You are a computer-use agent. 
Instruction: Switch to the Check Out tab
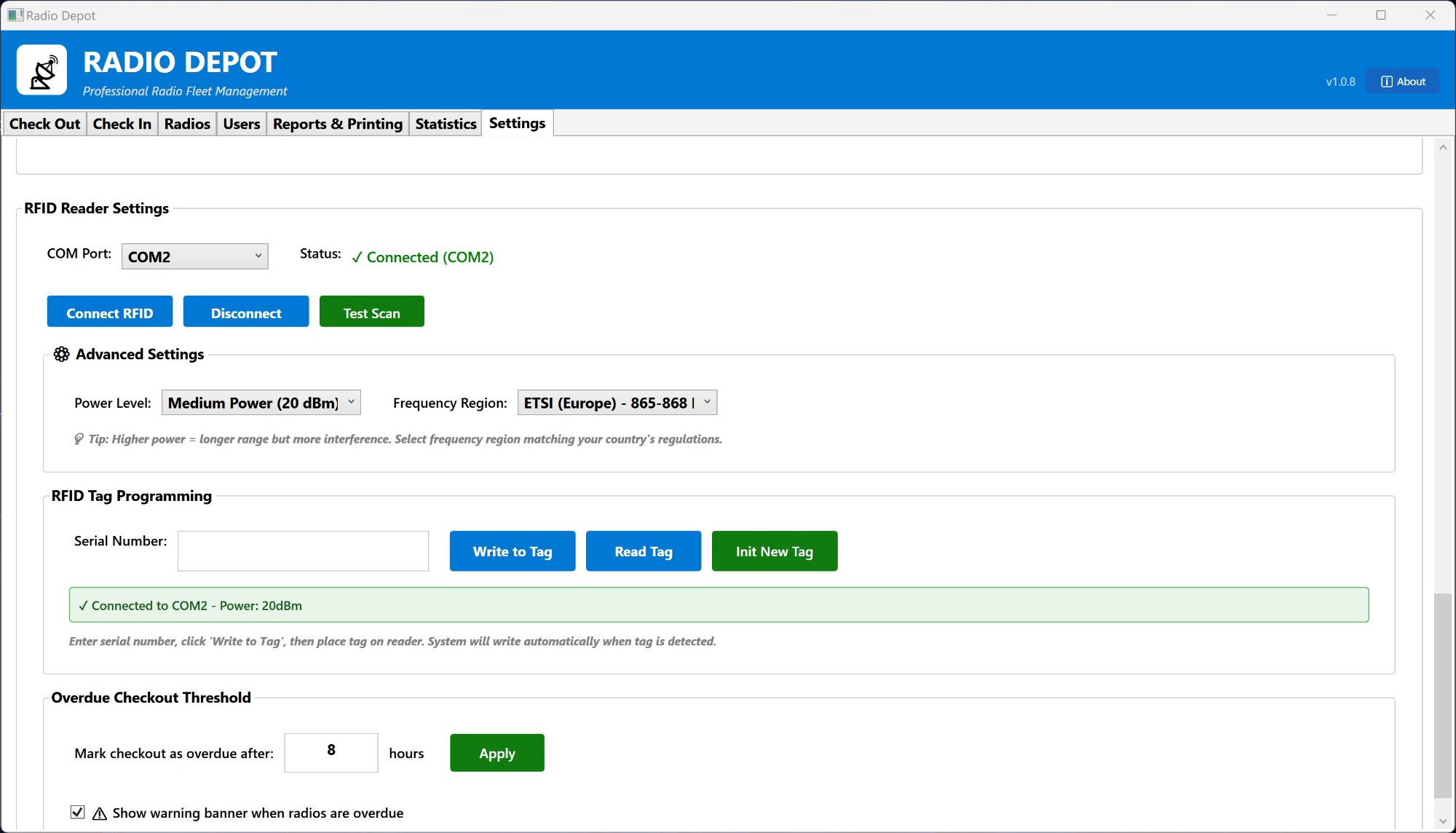click(44, 124)
